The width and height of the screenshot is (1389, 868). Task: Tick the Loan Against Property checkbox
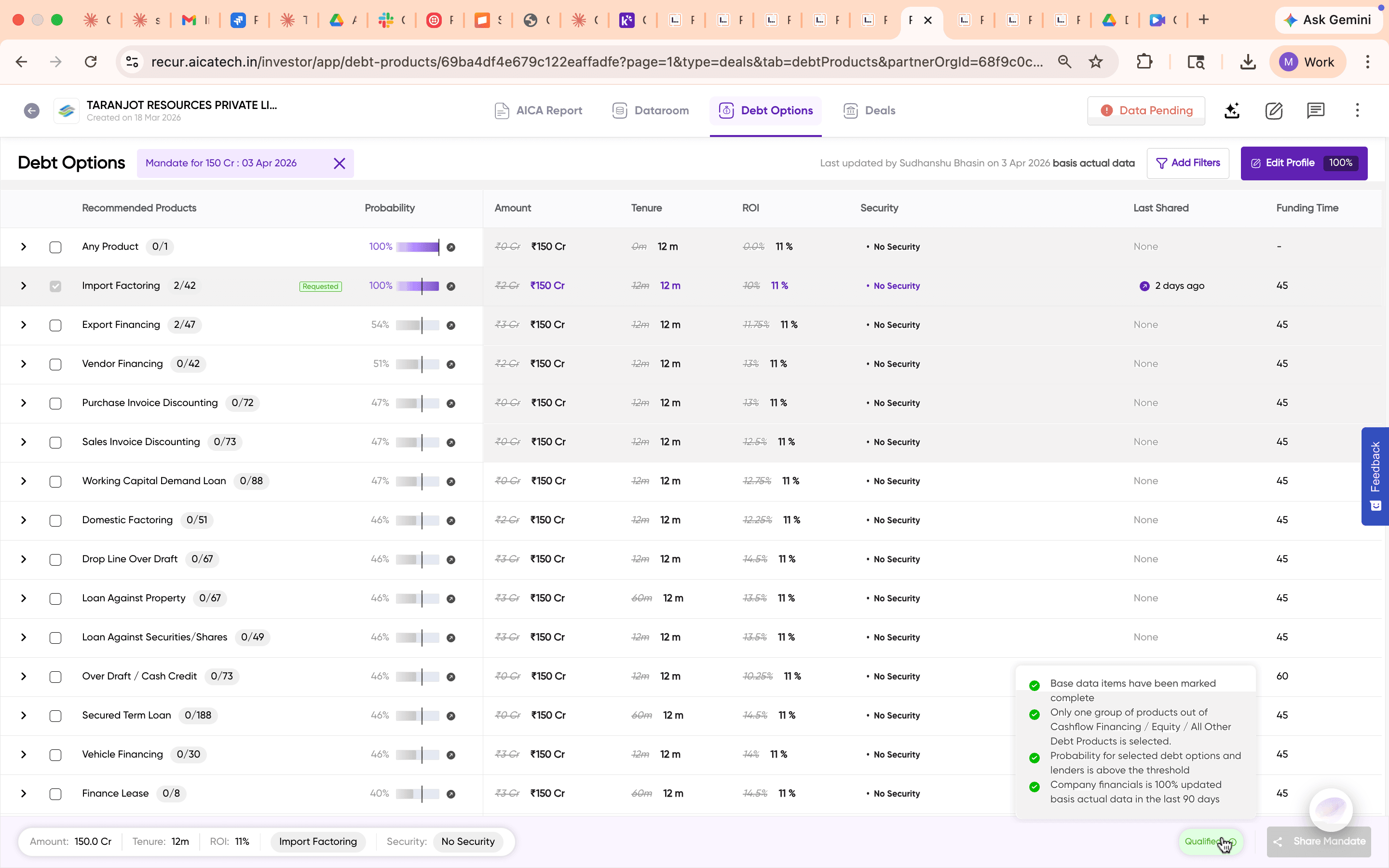pos(55,599)
